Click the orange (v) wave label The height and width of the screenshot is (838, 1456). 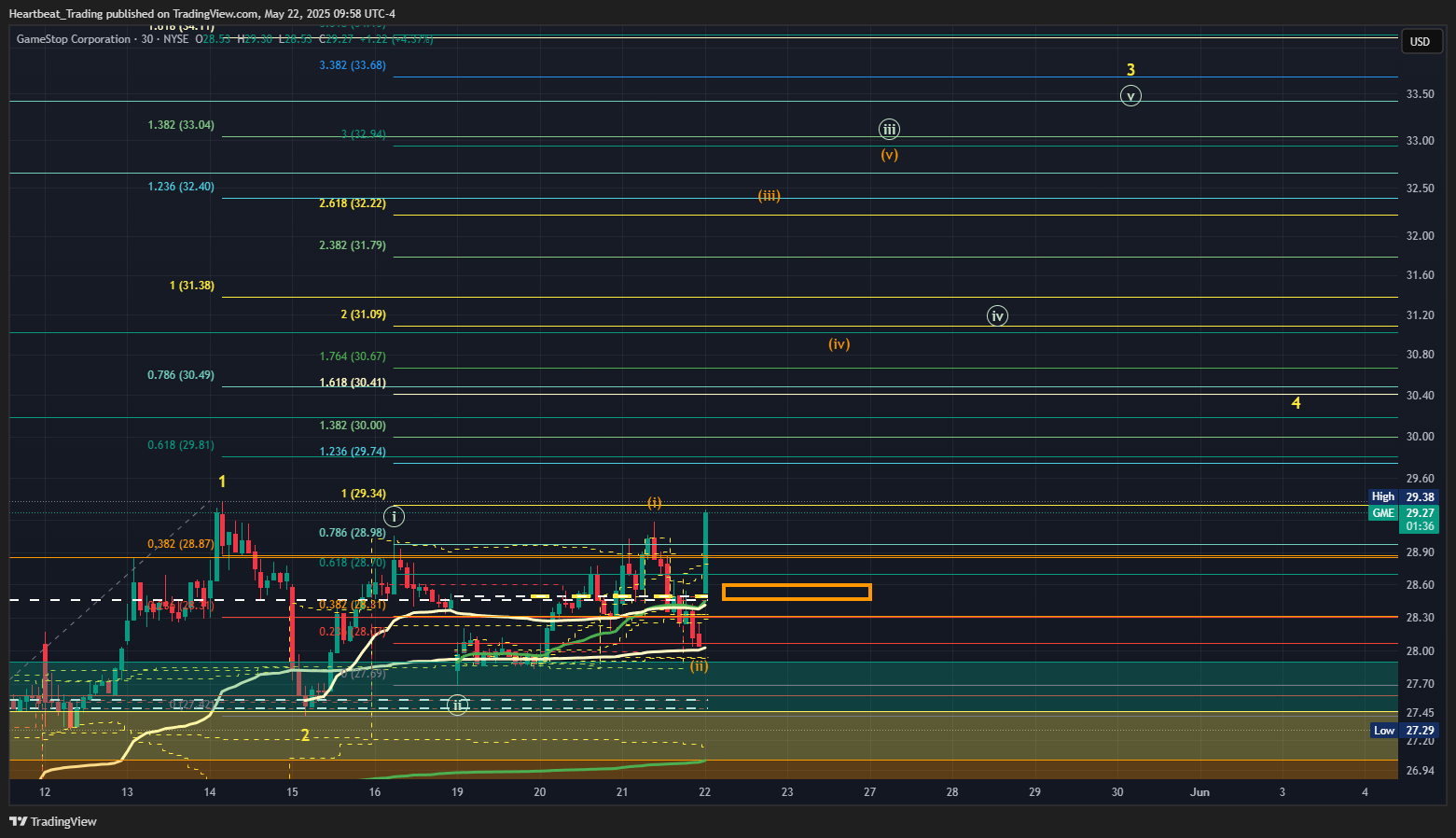tap(890, 155)
